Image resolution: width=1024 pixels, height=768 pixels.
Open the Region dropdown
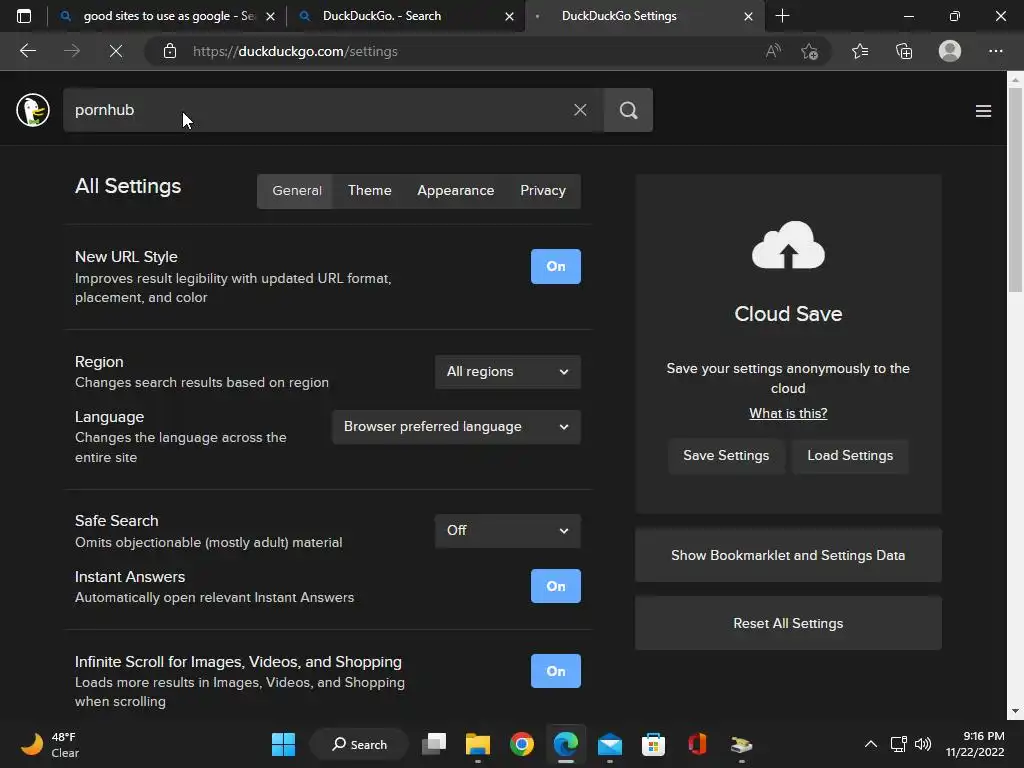pos(507,372)
